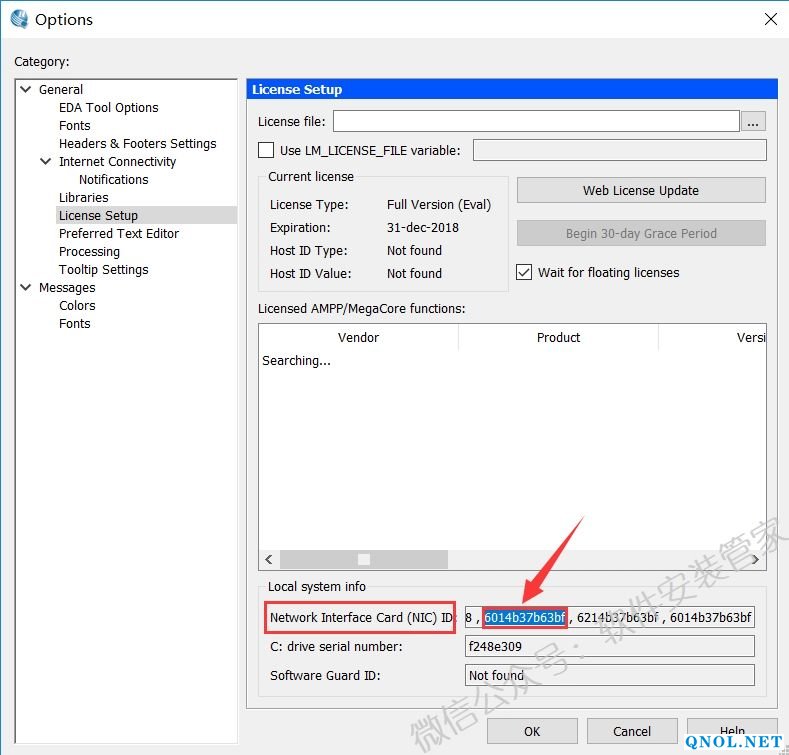Click left arrow of horizontal scrollbar
The height and width of the screenshot is (755, 789).
click(x=268, y=559)
